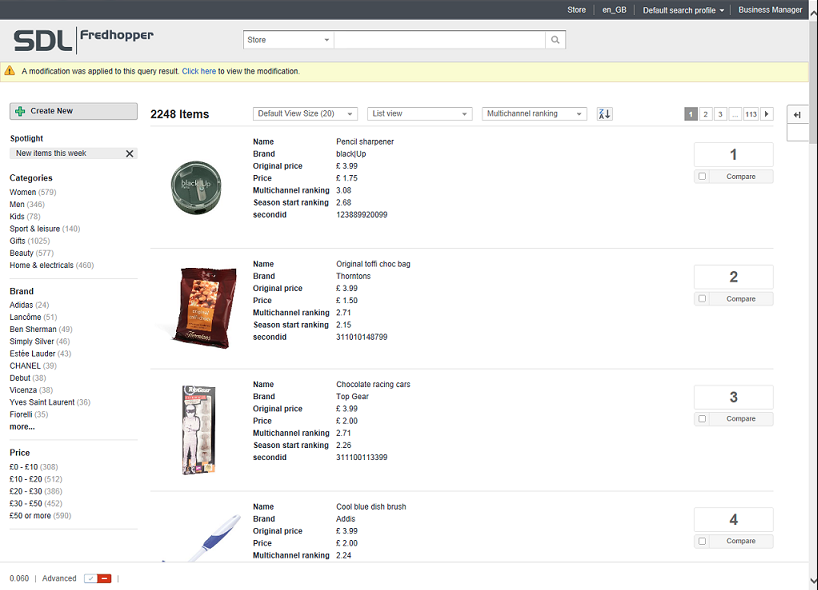Screen dimensions: 818x590
Task: Filter by Beauty category
Action: (x=31, y=253)
